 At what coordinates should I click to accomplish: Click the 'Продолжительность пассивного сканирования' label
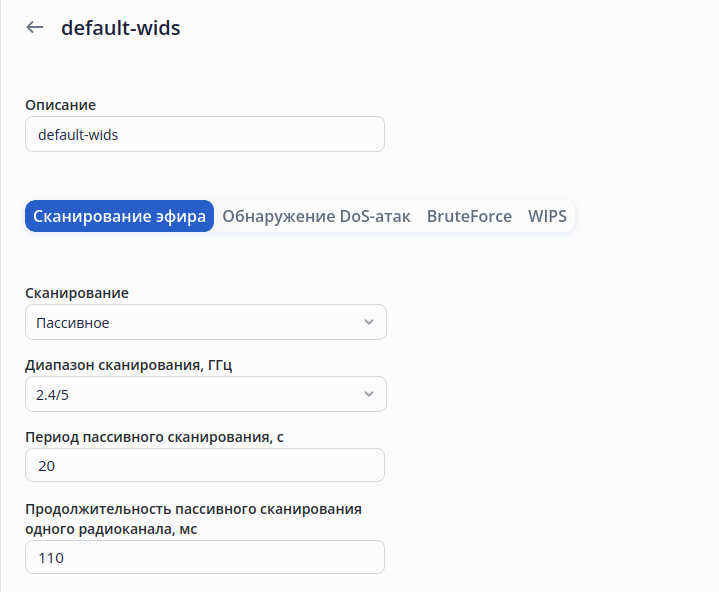pyautogui.click(x=193, y=509)
